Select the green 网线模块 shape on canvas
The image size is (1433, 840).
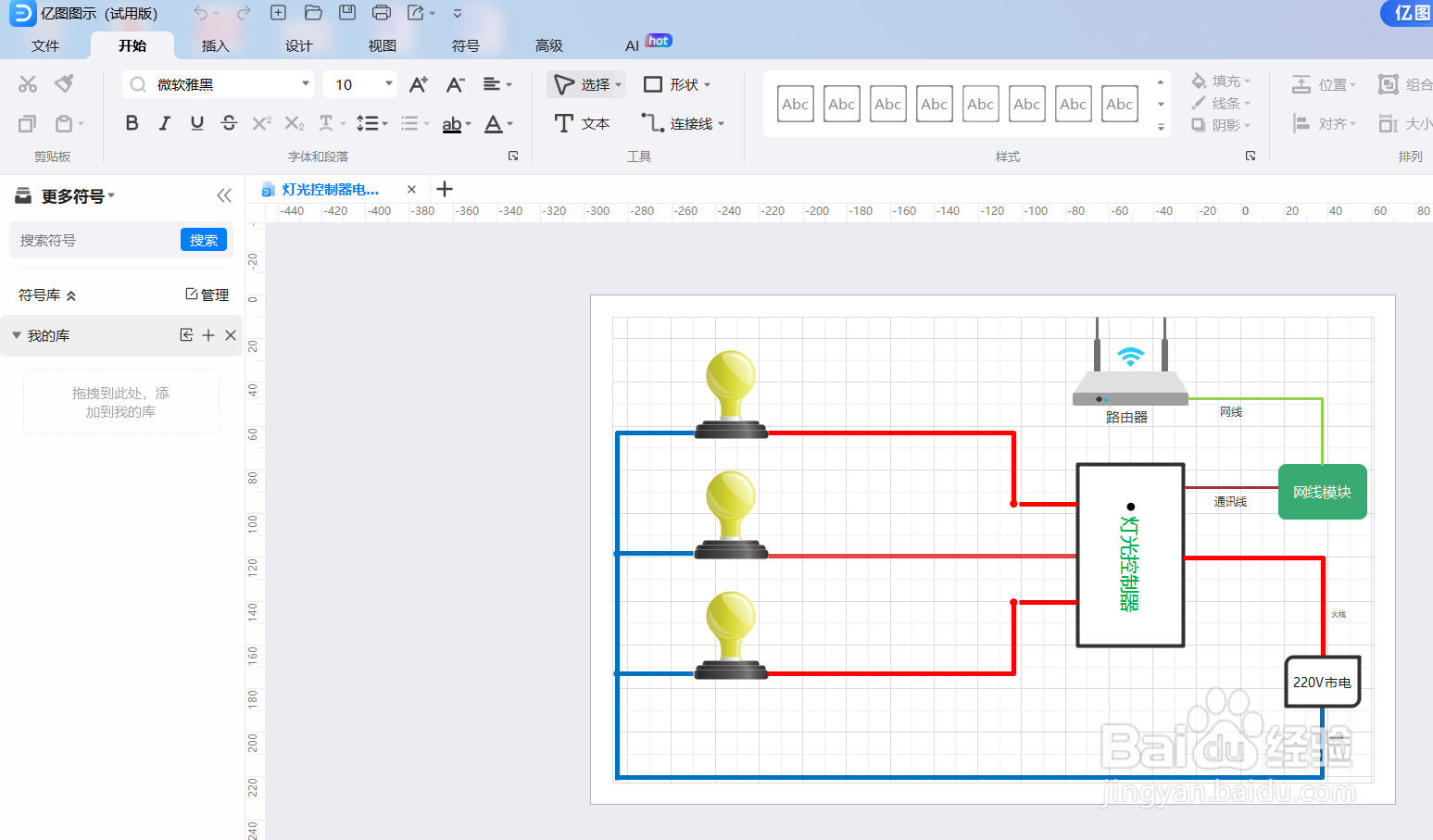[1323, 492]
